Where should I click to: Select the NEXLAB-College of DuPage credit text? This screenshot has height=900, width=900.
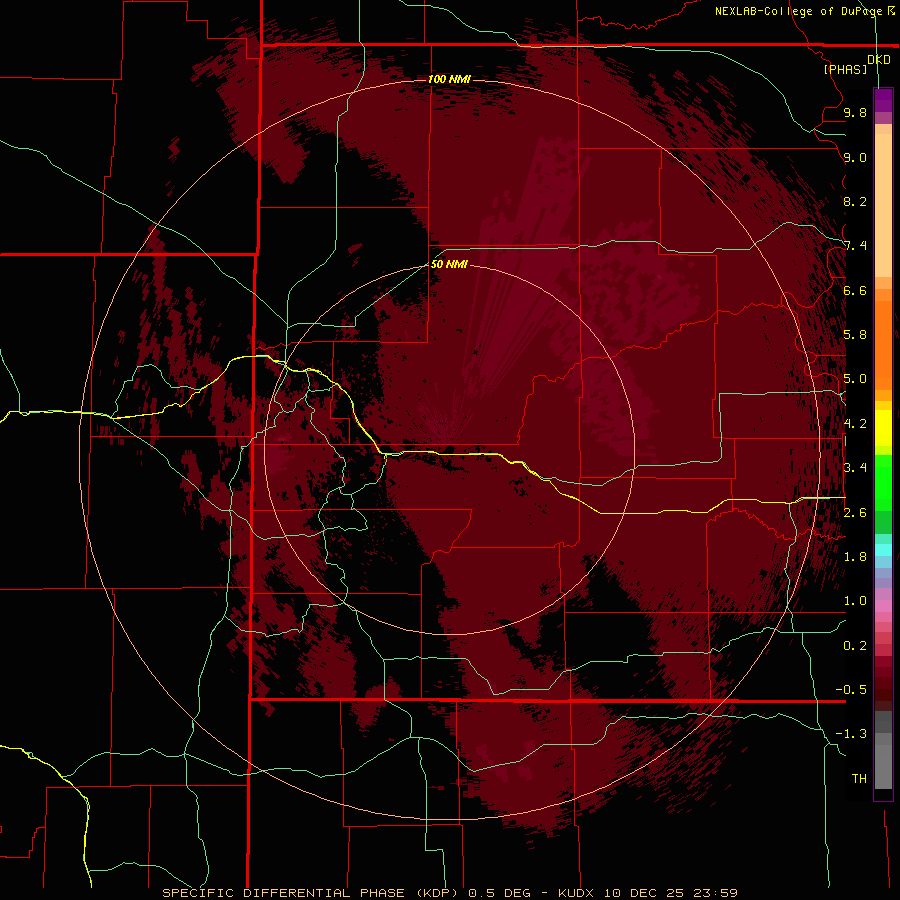[798, 11]
